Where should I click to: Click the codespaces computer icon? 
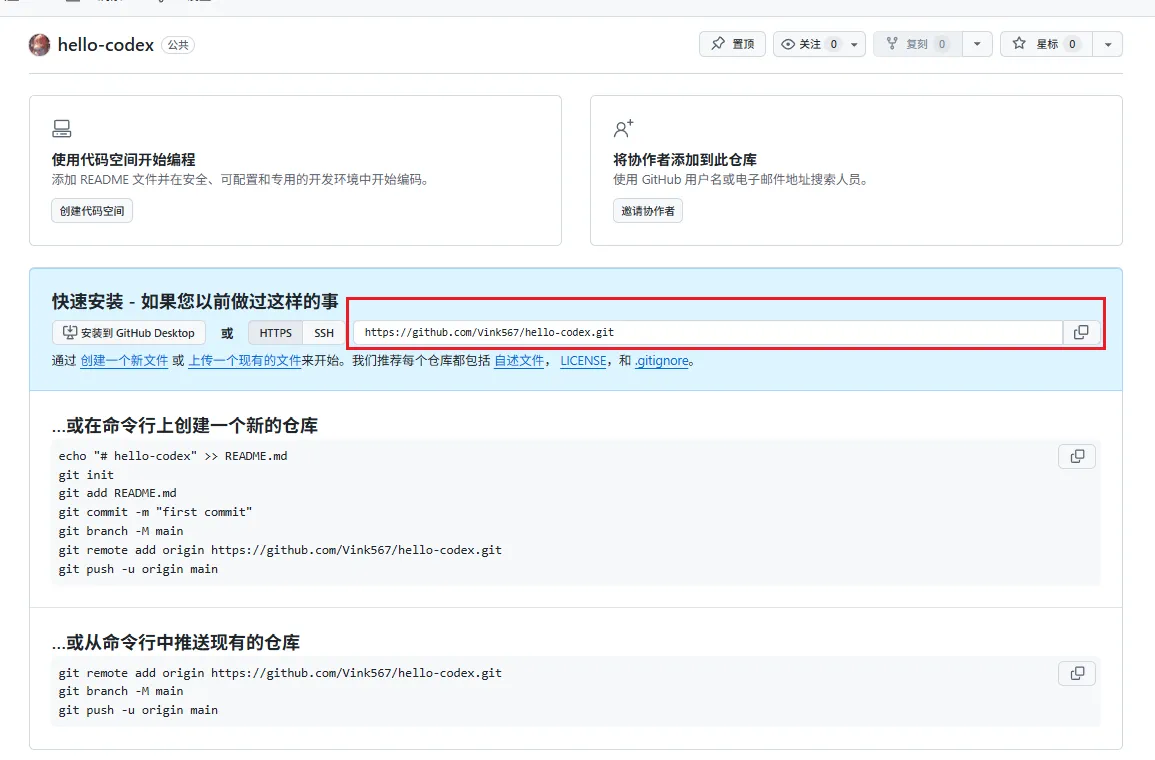(62, 129)
